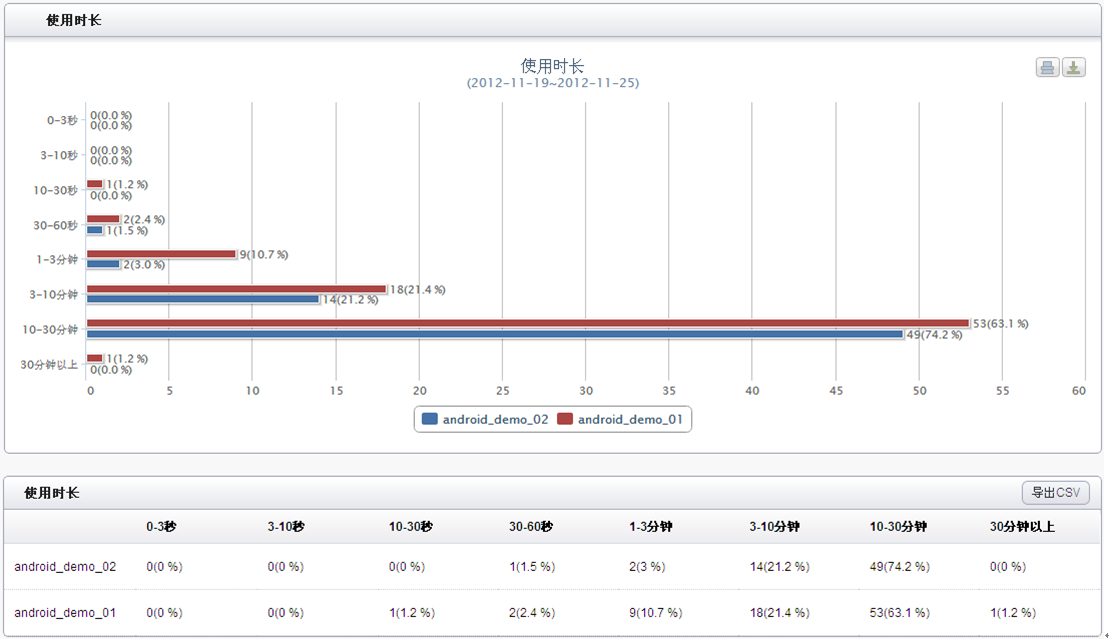1109x641 pixels.
Task: Click the red 1-3分钟 bar showing 9
Action: pyautogui.click(x=161, y=254)
